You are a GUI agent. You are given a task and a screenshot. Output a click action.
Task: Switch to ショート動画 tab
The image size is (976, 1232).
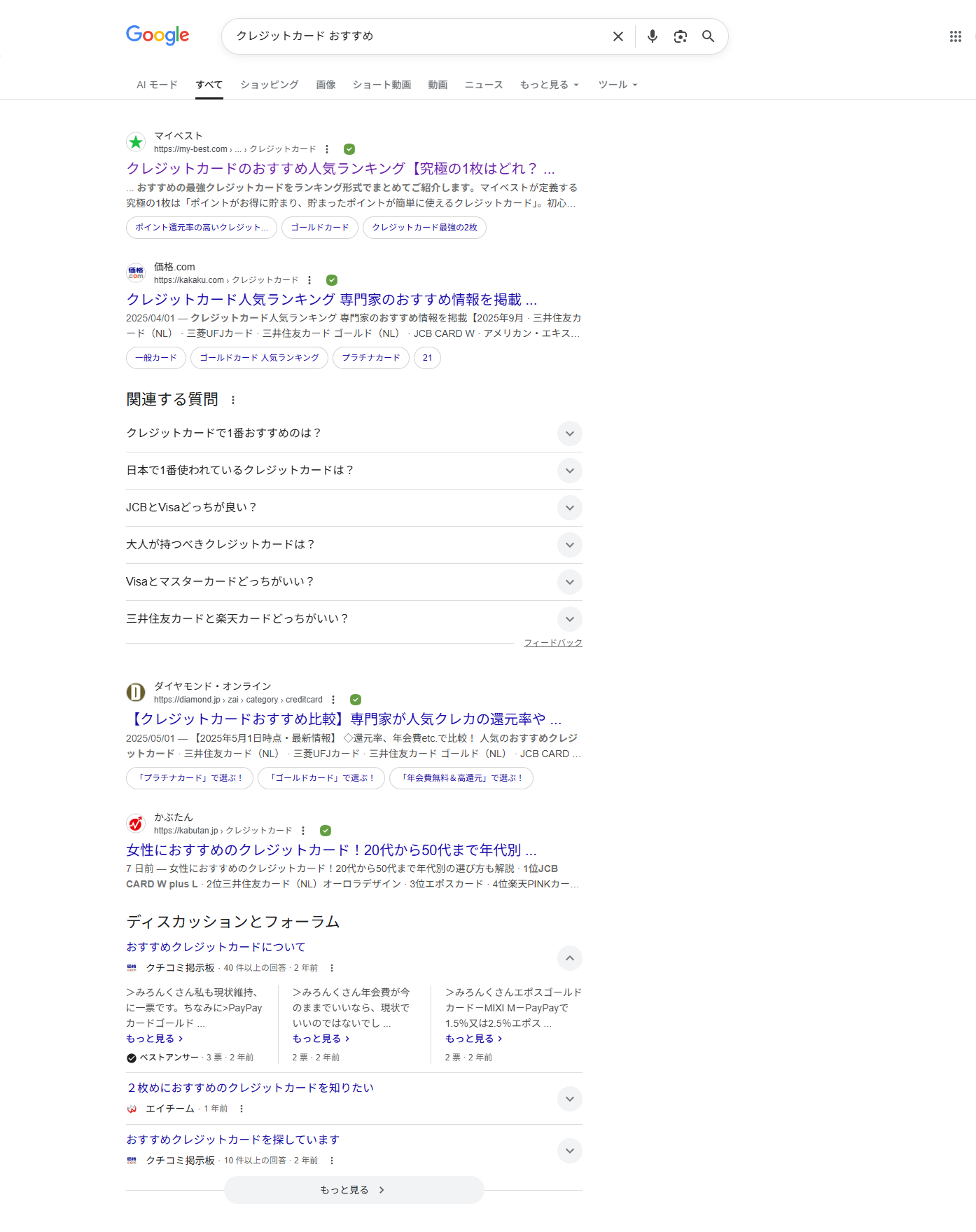click(x=382, y=85)
